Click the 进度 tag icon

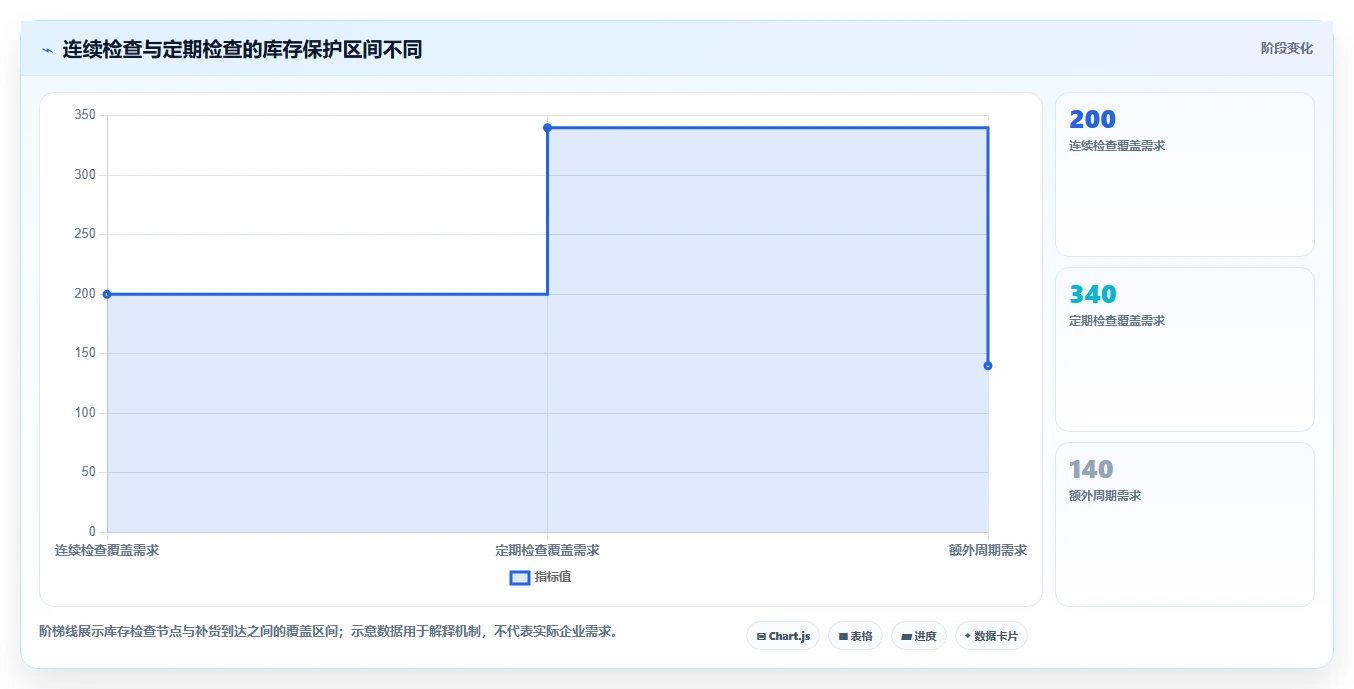(906, 636)
